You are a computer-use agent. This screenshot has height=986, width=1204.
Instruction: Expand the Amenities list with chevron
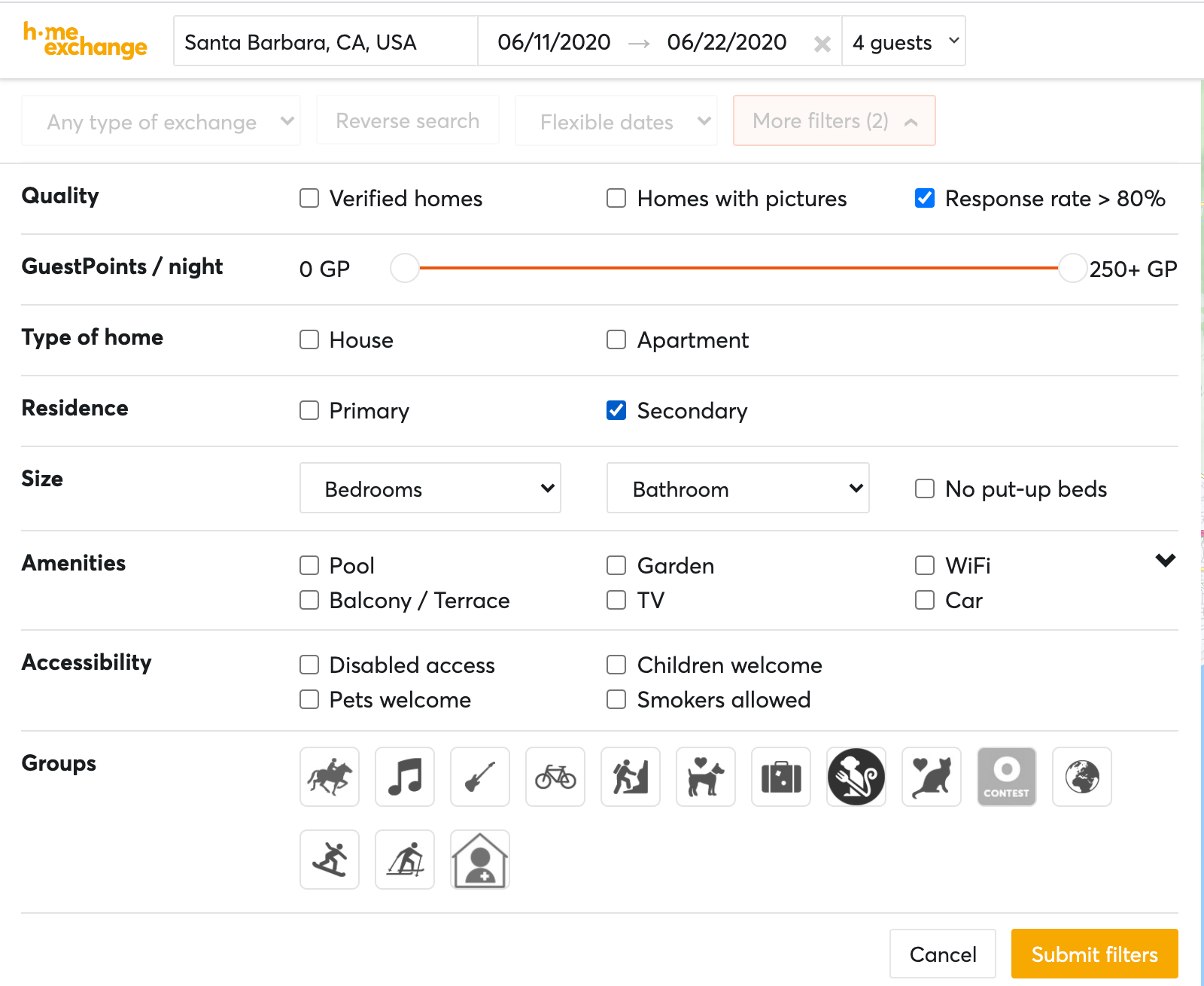pyautogui.click(x=1165, y=560)
